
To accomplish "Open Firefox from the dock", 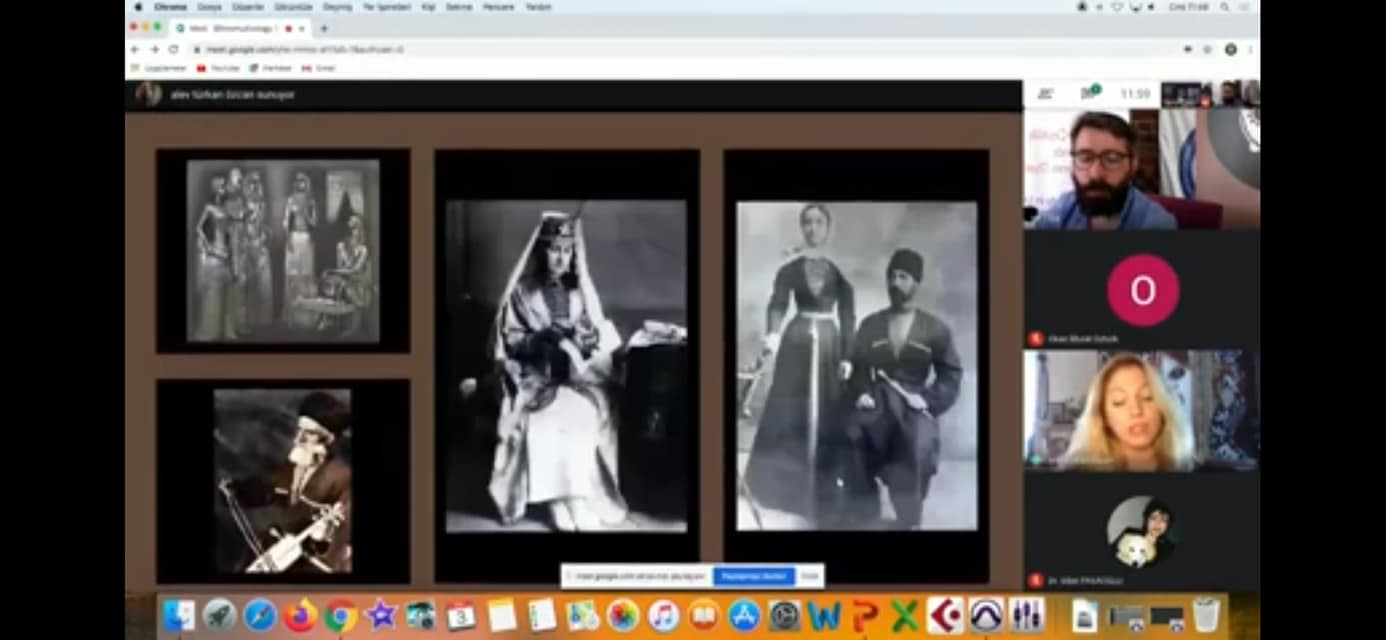I will tap(300, 615).
